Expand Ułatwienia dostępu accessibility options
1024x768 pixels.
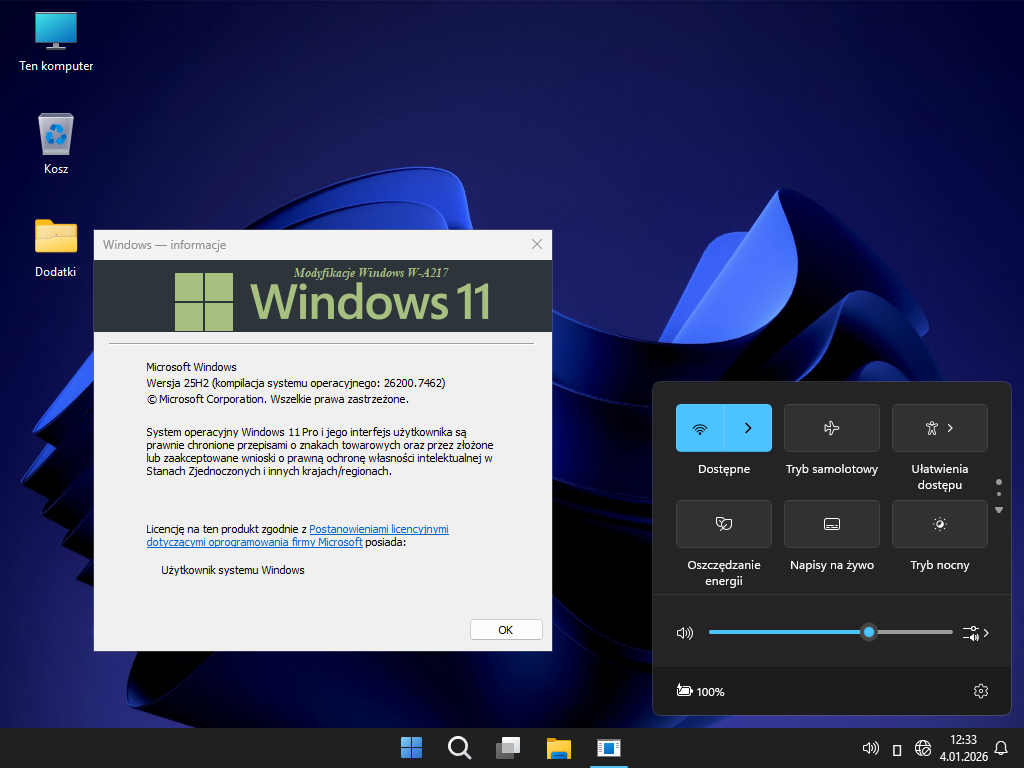point(939,428)
